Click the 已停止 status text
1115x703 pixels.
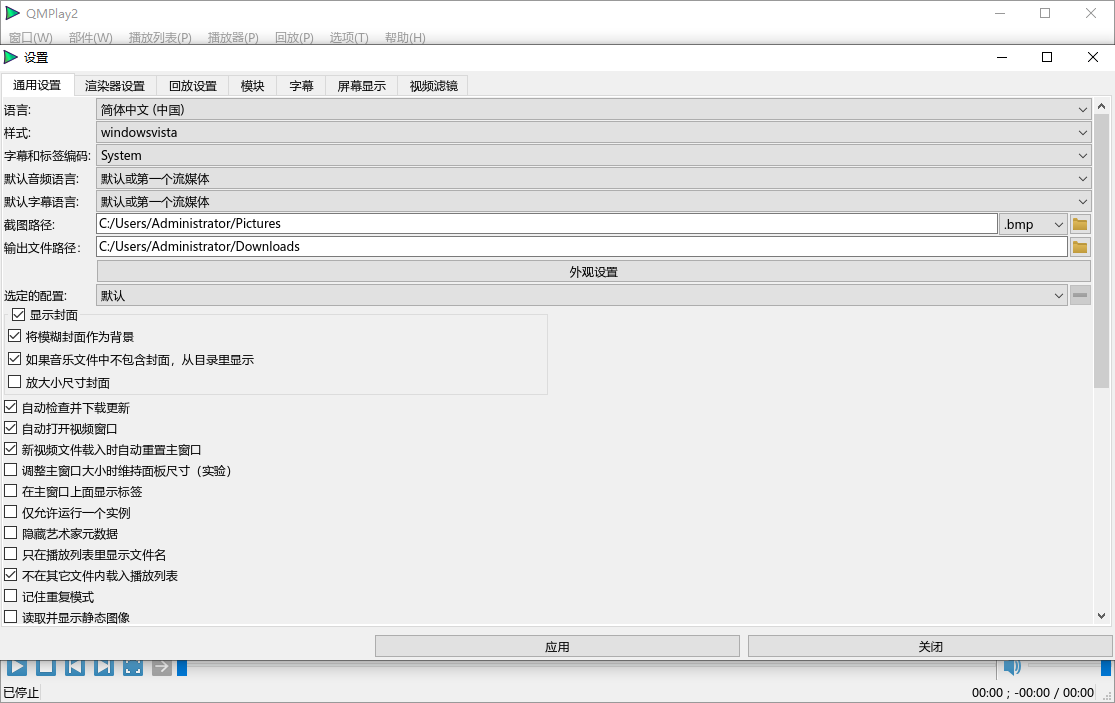pos(21,692)
